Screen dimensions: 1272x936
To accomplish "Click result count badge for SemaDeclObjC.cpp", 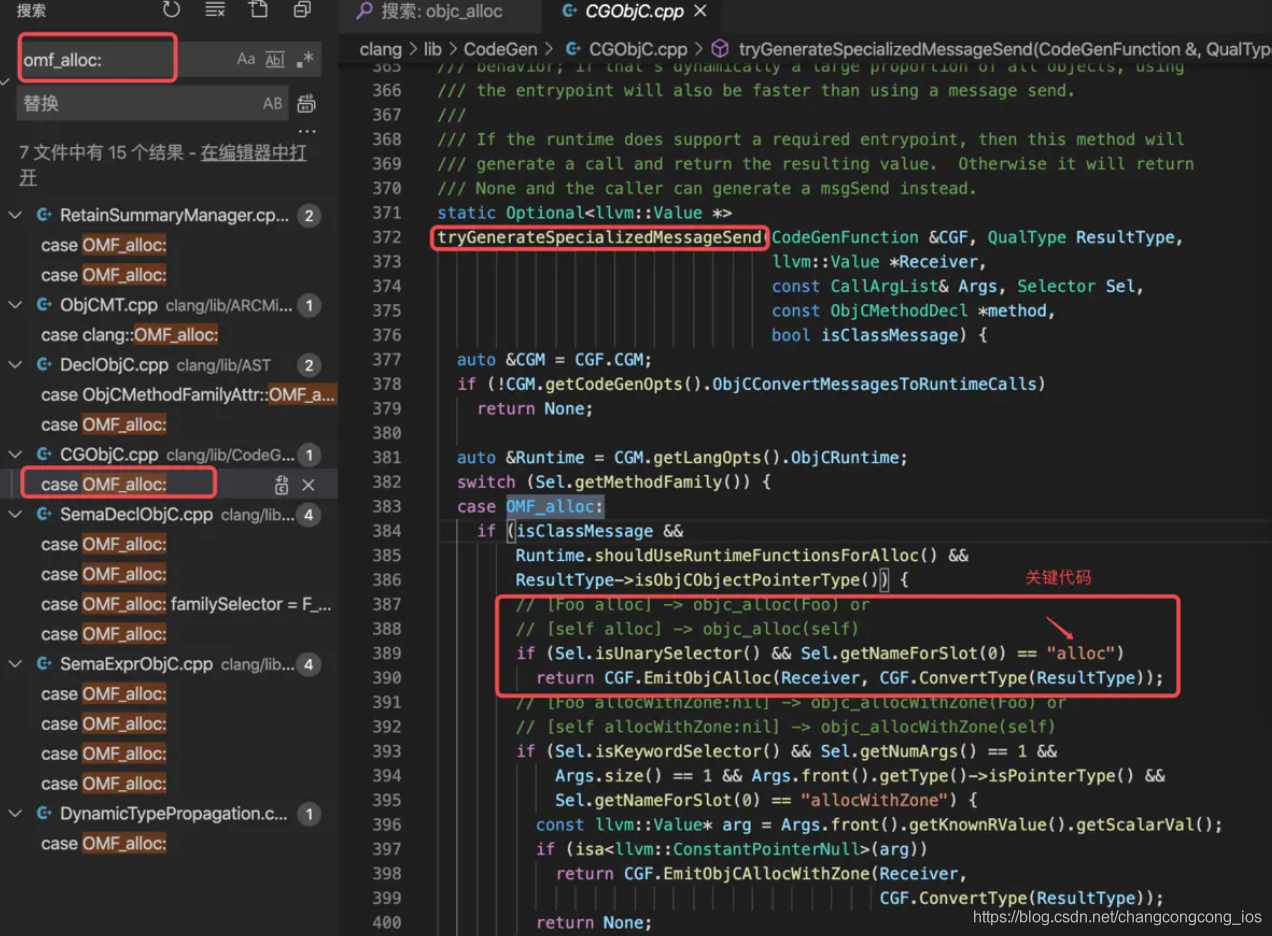I will (x=309, y=515).
